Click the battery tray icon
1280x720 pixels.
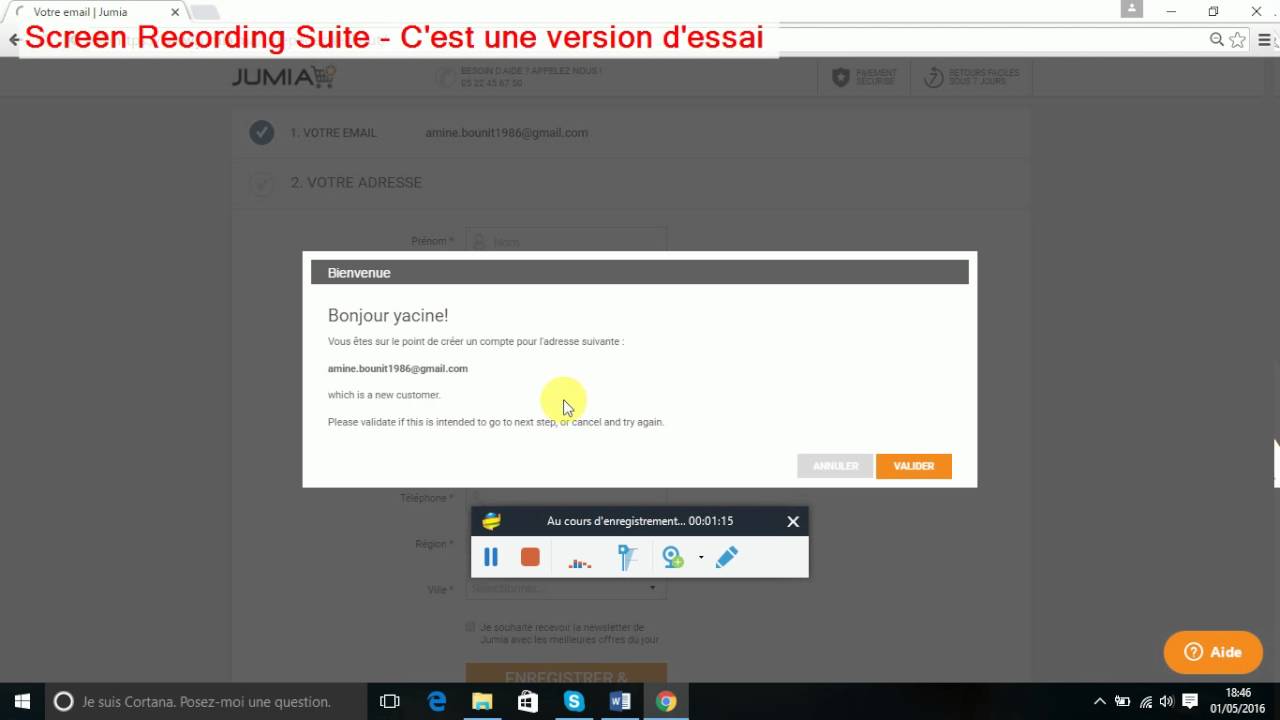pyautogui.click(x=1123, y=702)
